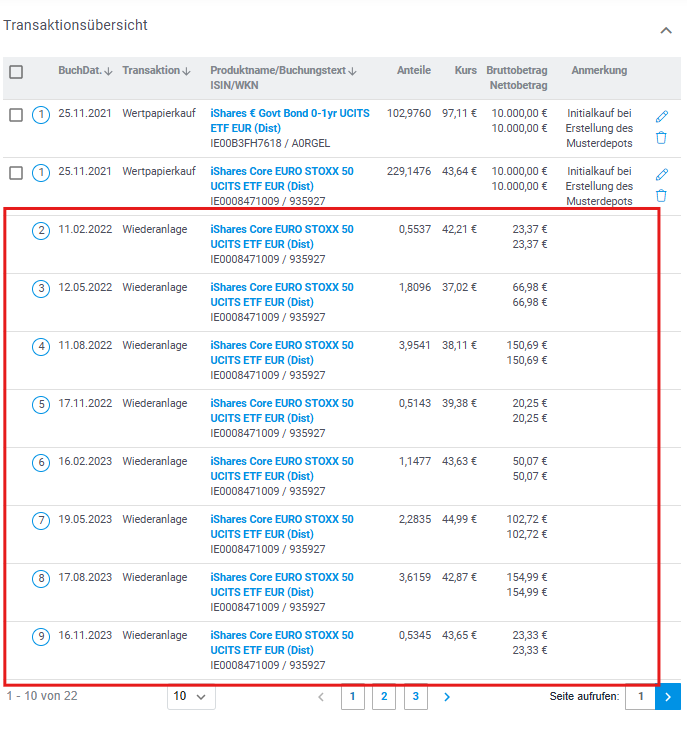The width and height of the screenshot is (687, 729).
Task: Delete the iShares Govt Bond purchase via trash icon
Action: (x=661, y=138)
